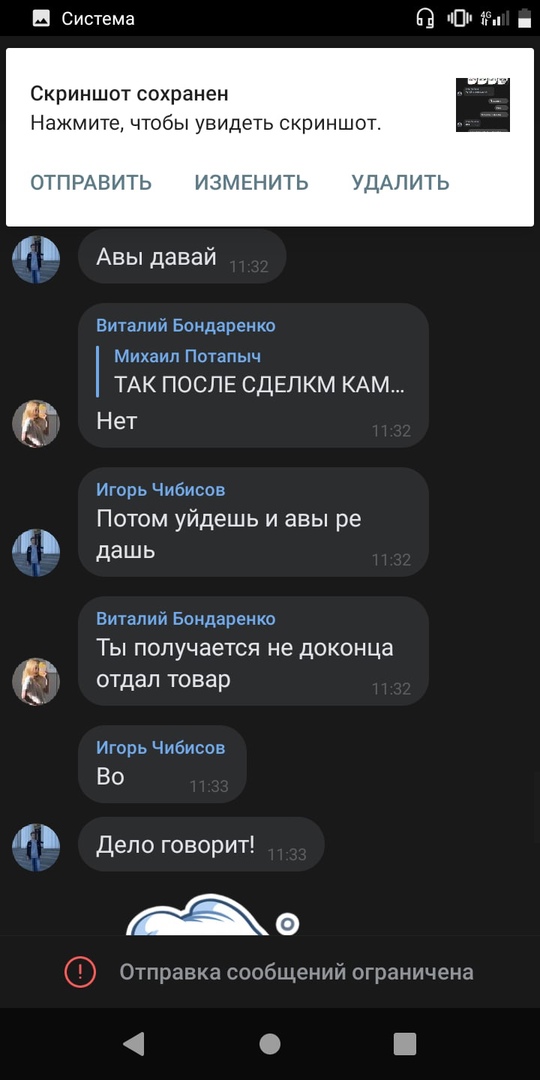The width and height of the screenshot is (540, 1080).
Task: Open recent apps with square button
Action: (405, 1044)
